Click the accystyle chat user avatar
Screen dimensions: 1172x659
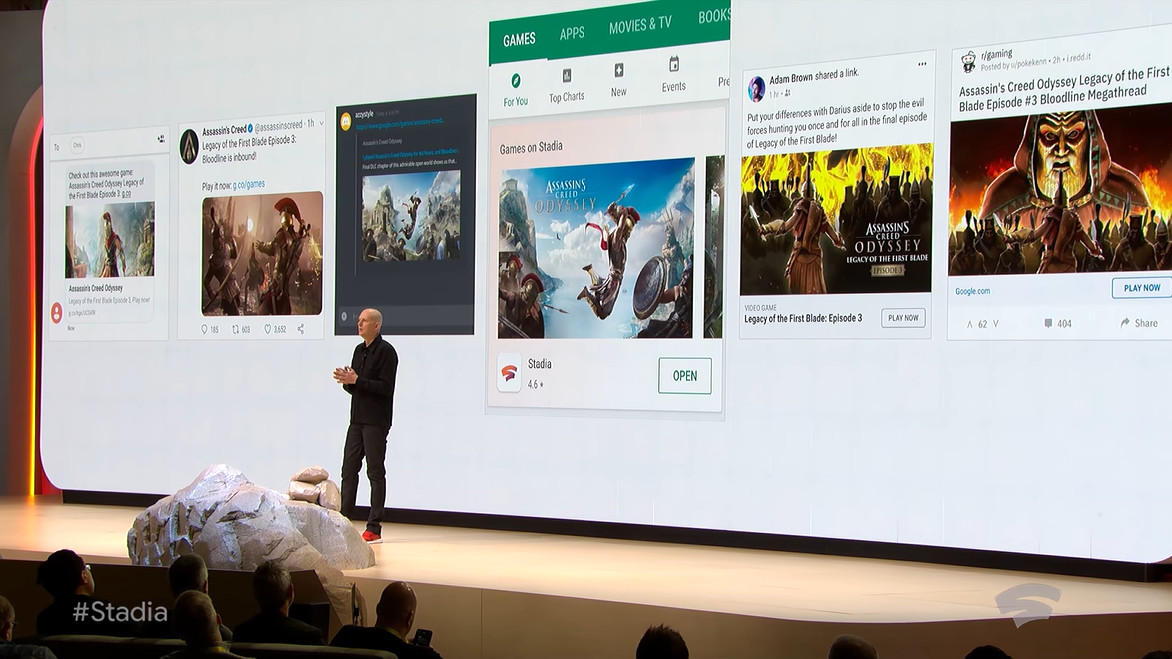[x=346, y=121]
